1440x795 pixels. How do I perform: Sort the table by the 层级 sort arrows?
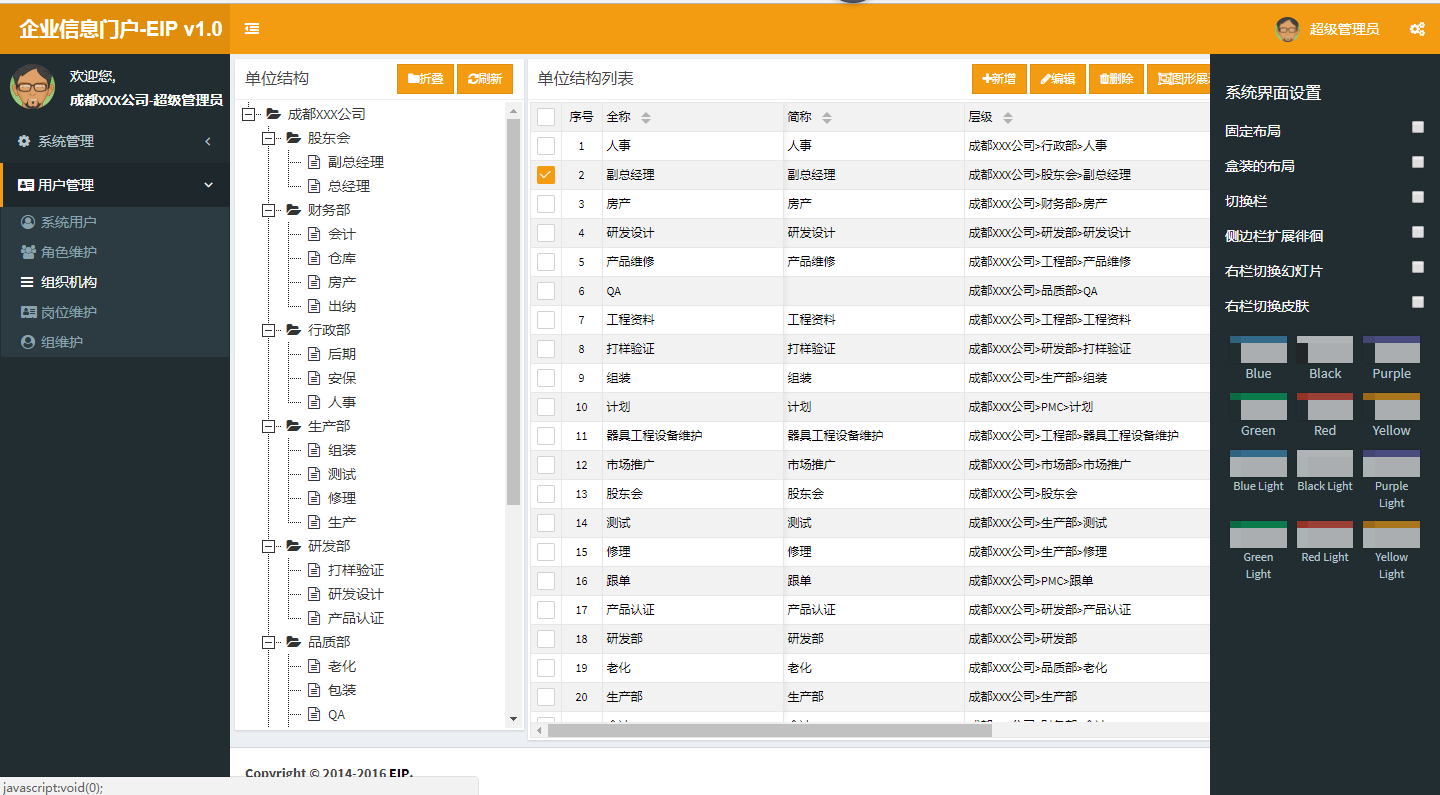1008,118
